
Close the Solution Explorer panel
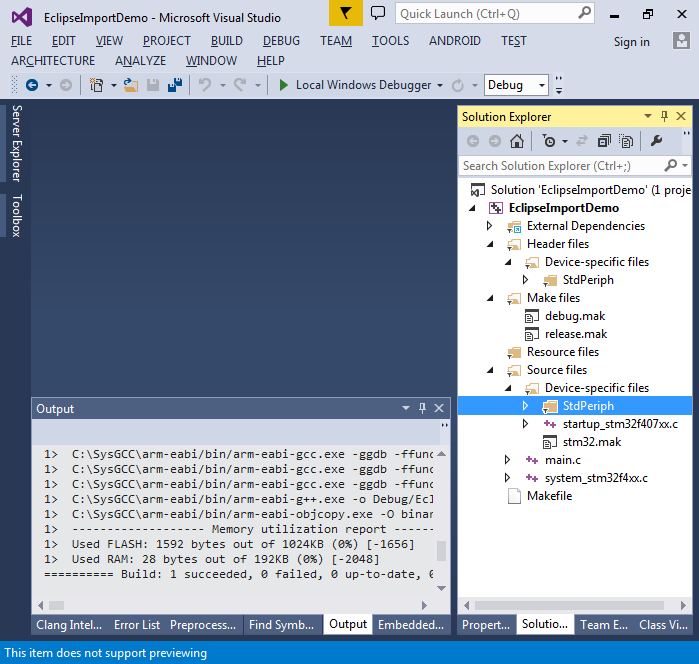coord(681,116)
